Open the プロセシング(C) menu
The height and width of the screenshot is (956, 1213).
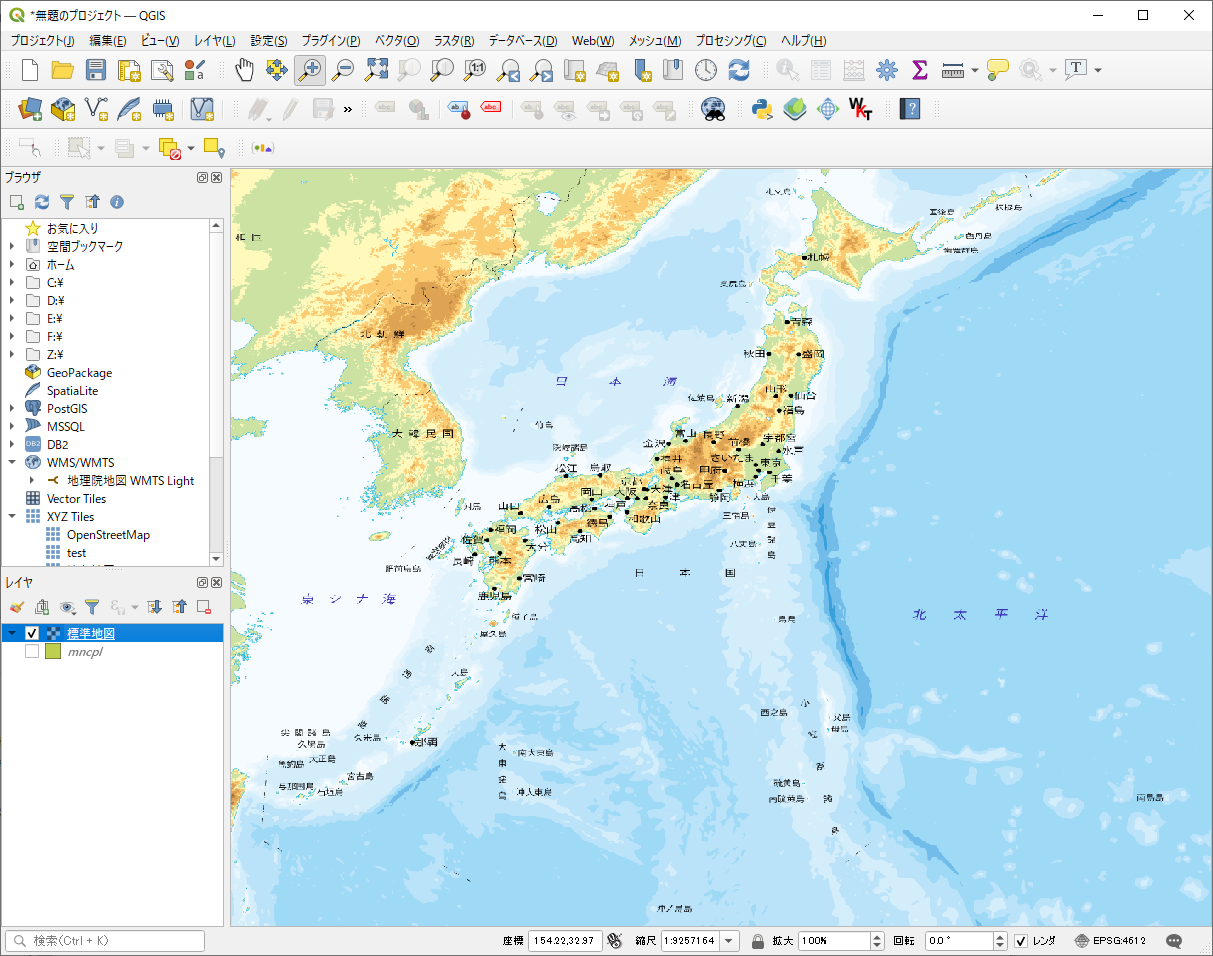[x=731, y=41]
